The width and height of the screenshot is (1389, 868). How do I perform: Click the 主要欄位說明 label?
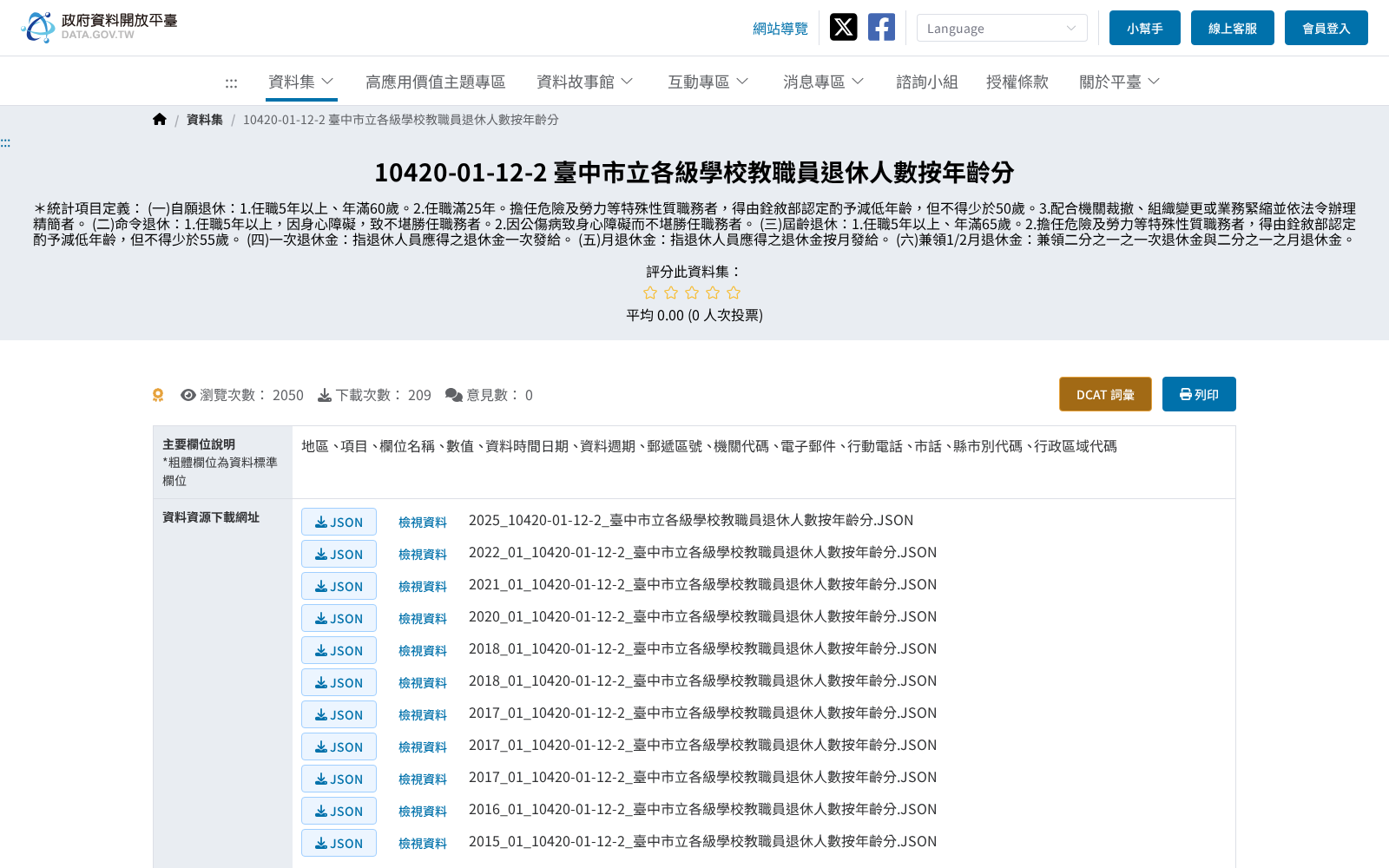click(x=199, y=444)
